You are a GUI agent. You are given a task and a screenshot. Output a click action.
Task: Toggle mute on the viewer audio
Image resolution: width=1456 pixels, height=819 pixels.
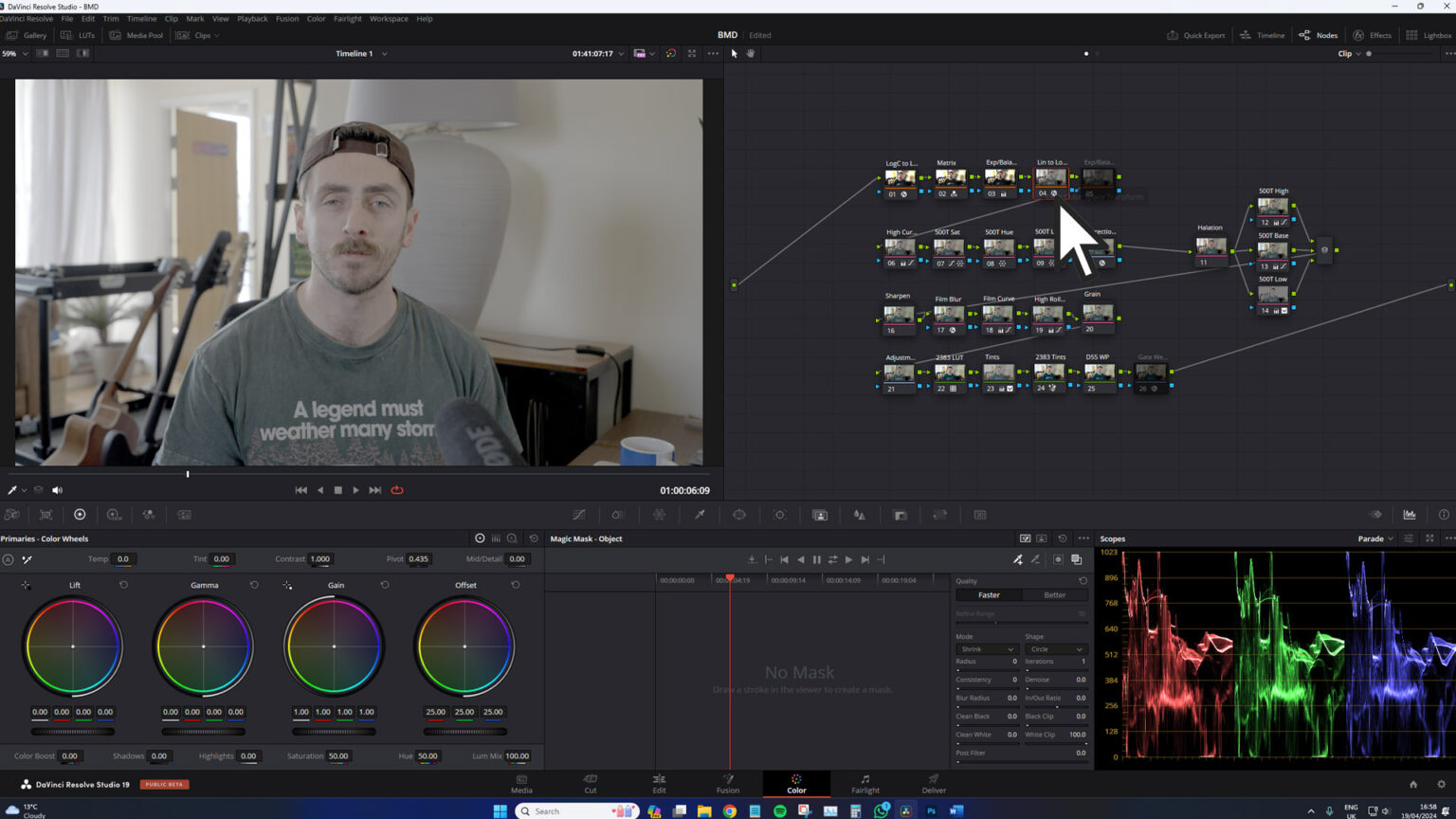tap(57, 490)
